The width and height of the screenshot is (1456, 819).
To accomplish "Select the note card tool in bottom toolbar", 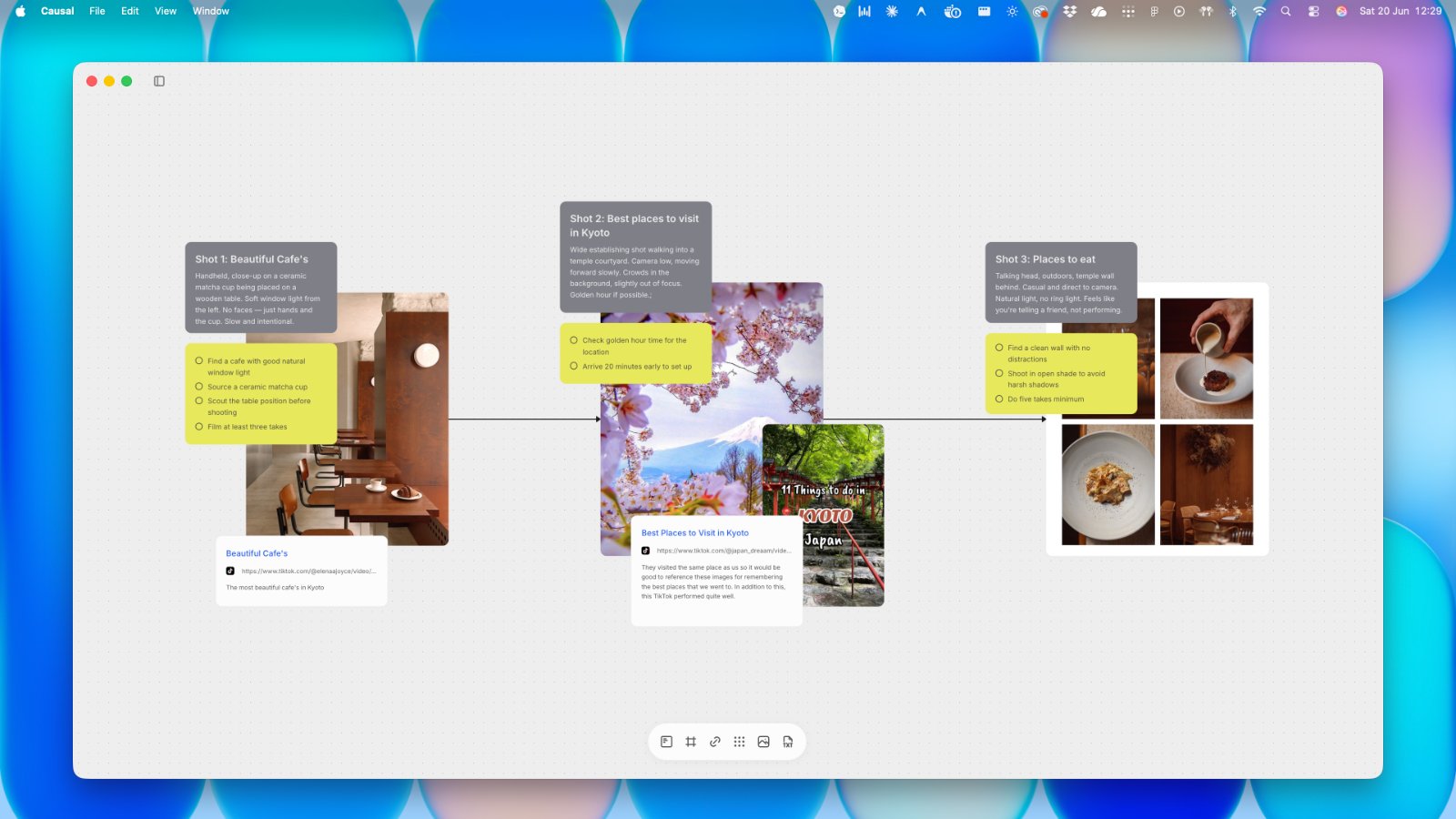I will coord(666,742).
